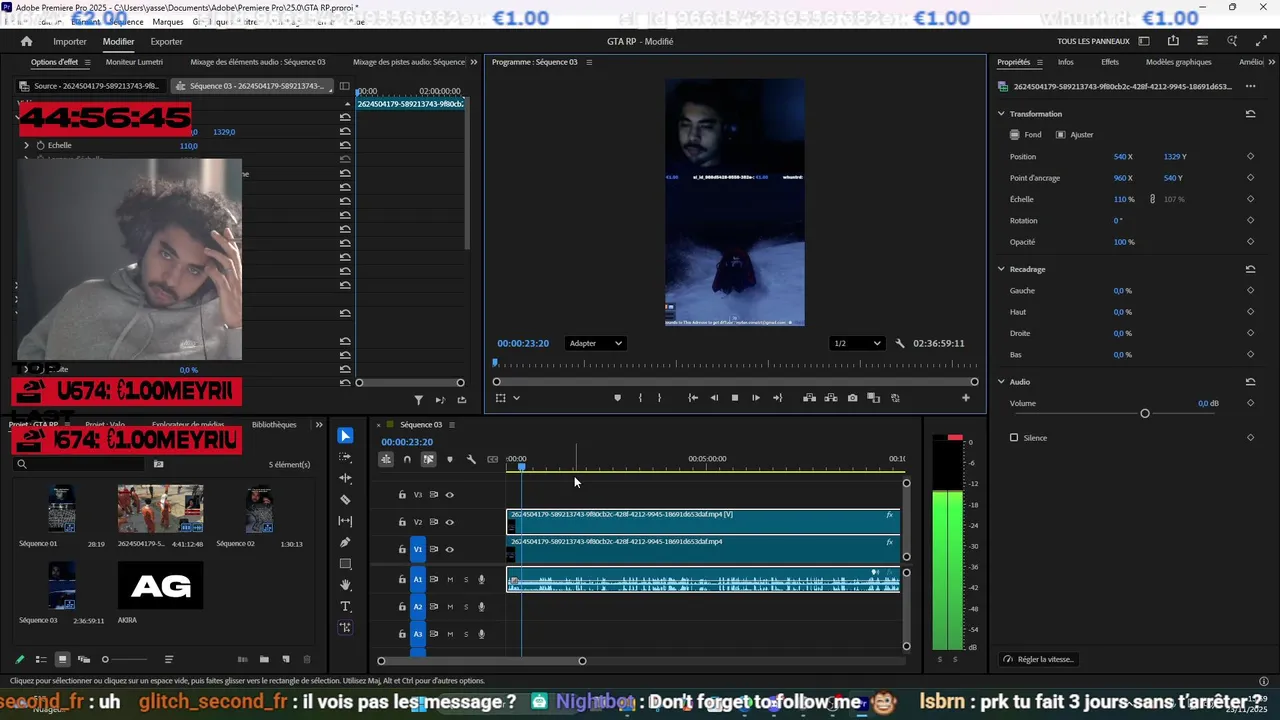The image size is (1280, 720).
Task: Reset the Transformation section
Action: pyautogui.click(x=1250, y=114)
